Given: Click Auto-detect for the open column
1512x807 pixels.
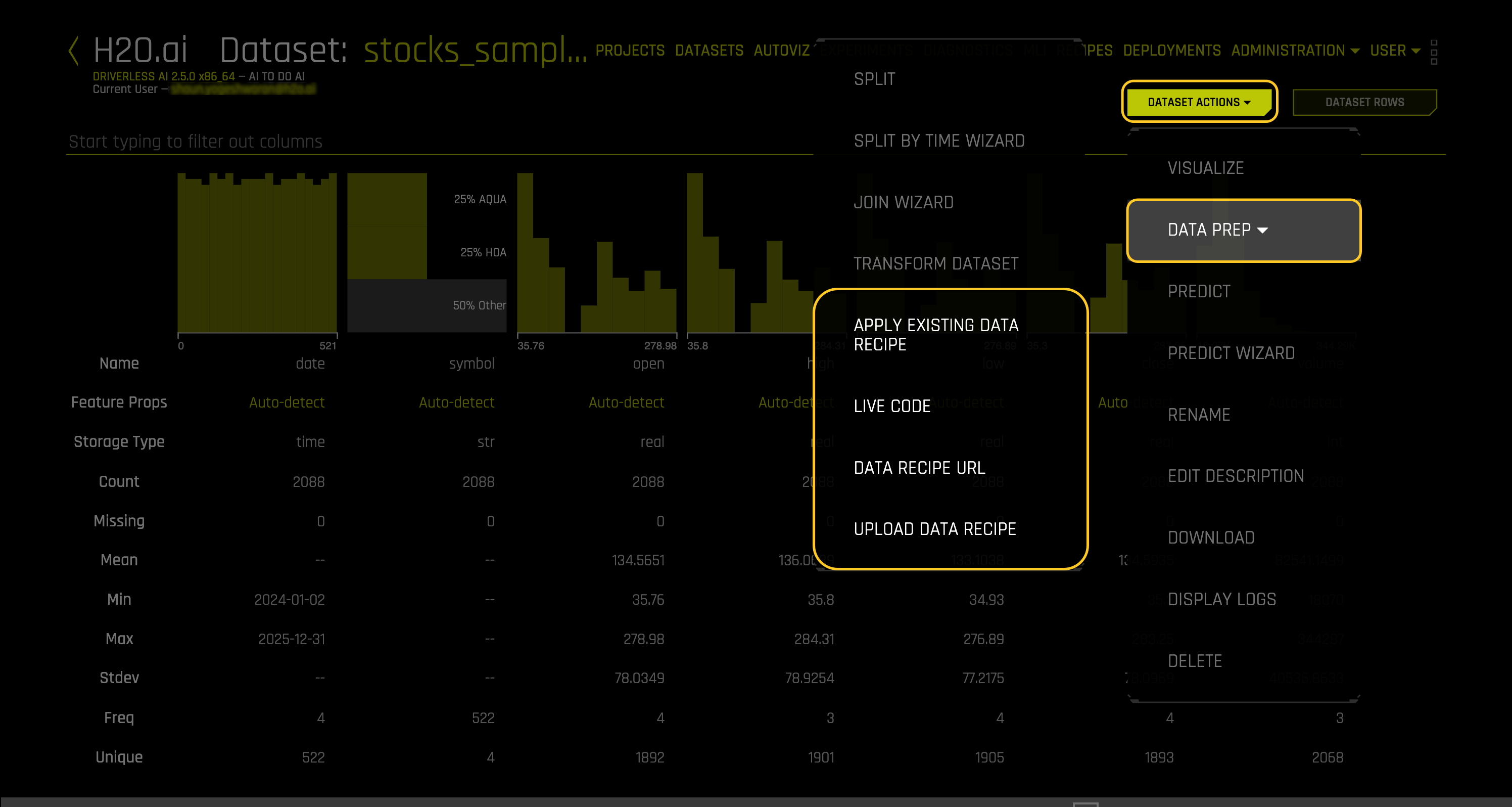Looking at the screenshot, I should pos(626,403).
